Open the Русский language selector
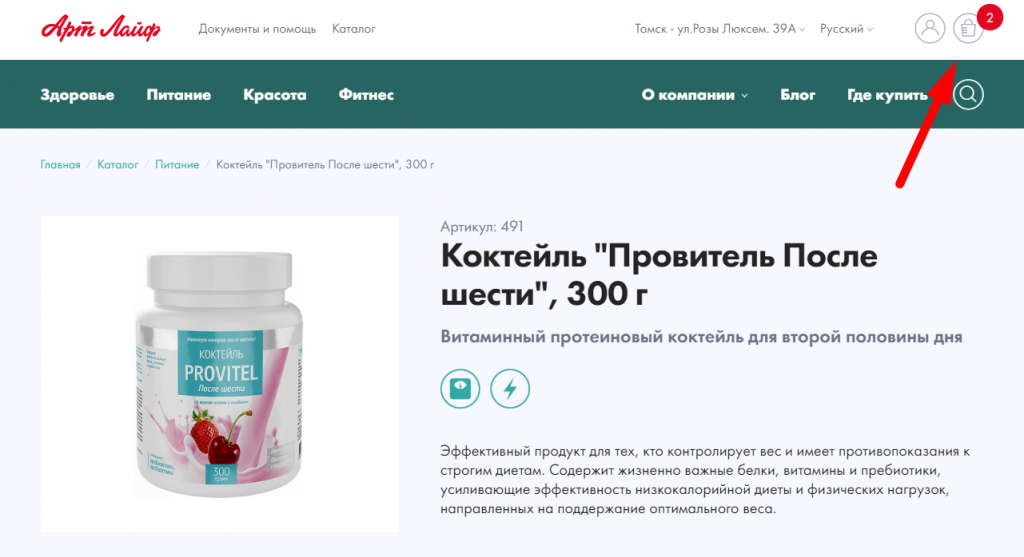Viewport: 1024px width, 557px height. pyautogui.click(x=846, y=29)
